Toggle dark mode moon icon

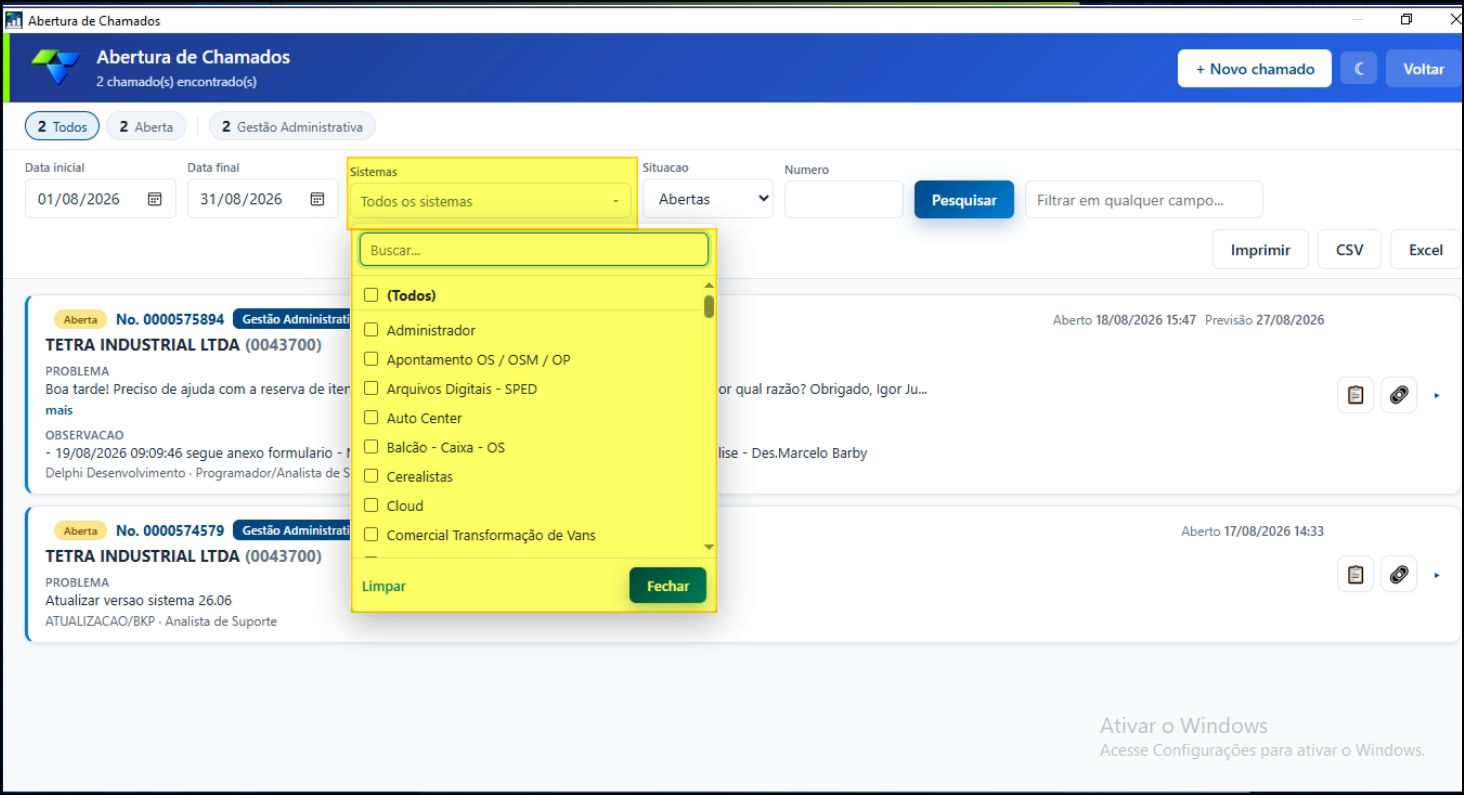pyautogui.click(x=1359, y=69)
